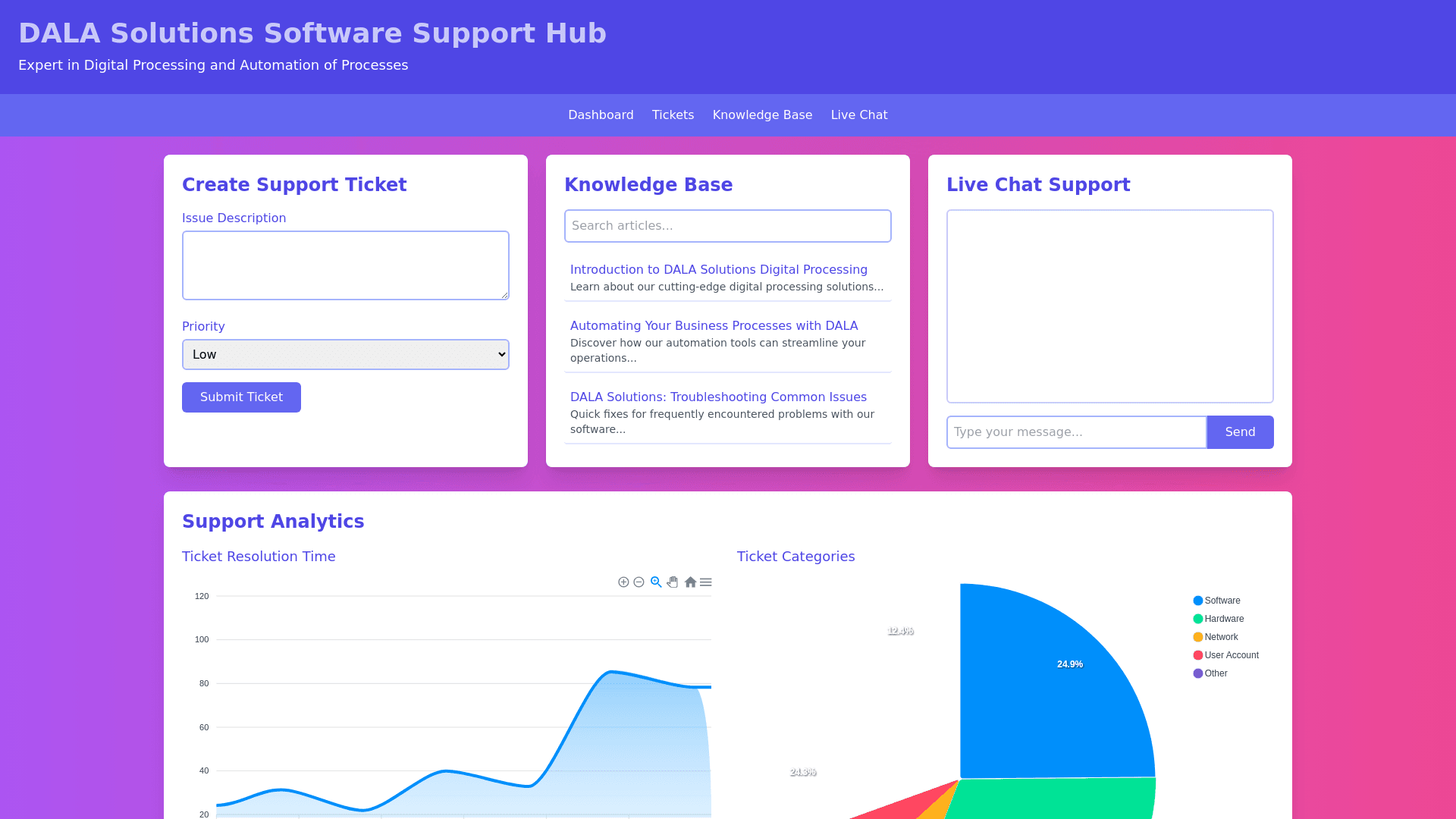The height and width of the screenshot is (819, 1456).
Task: Activate the selection zoom magnifier tool
Action: pos(656,582)
